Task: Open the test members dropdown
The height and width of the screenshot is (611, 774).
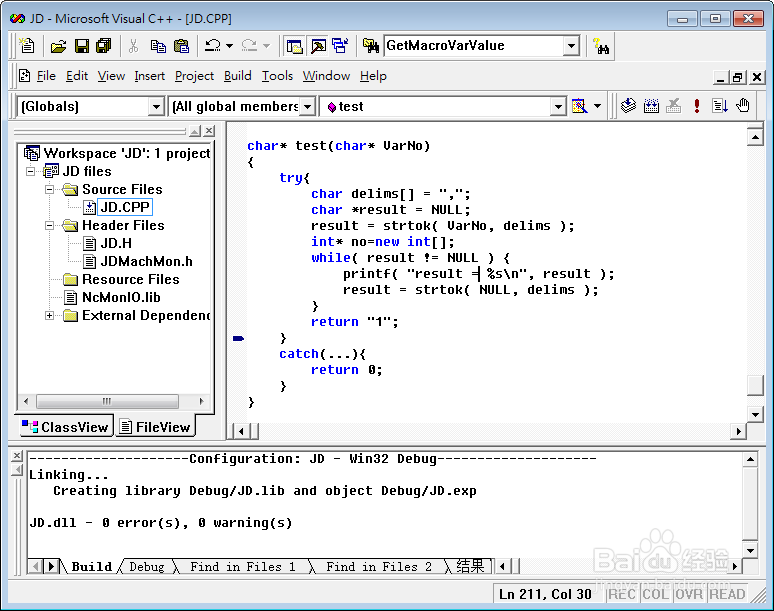Action: point(558,107)
